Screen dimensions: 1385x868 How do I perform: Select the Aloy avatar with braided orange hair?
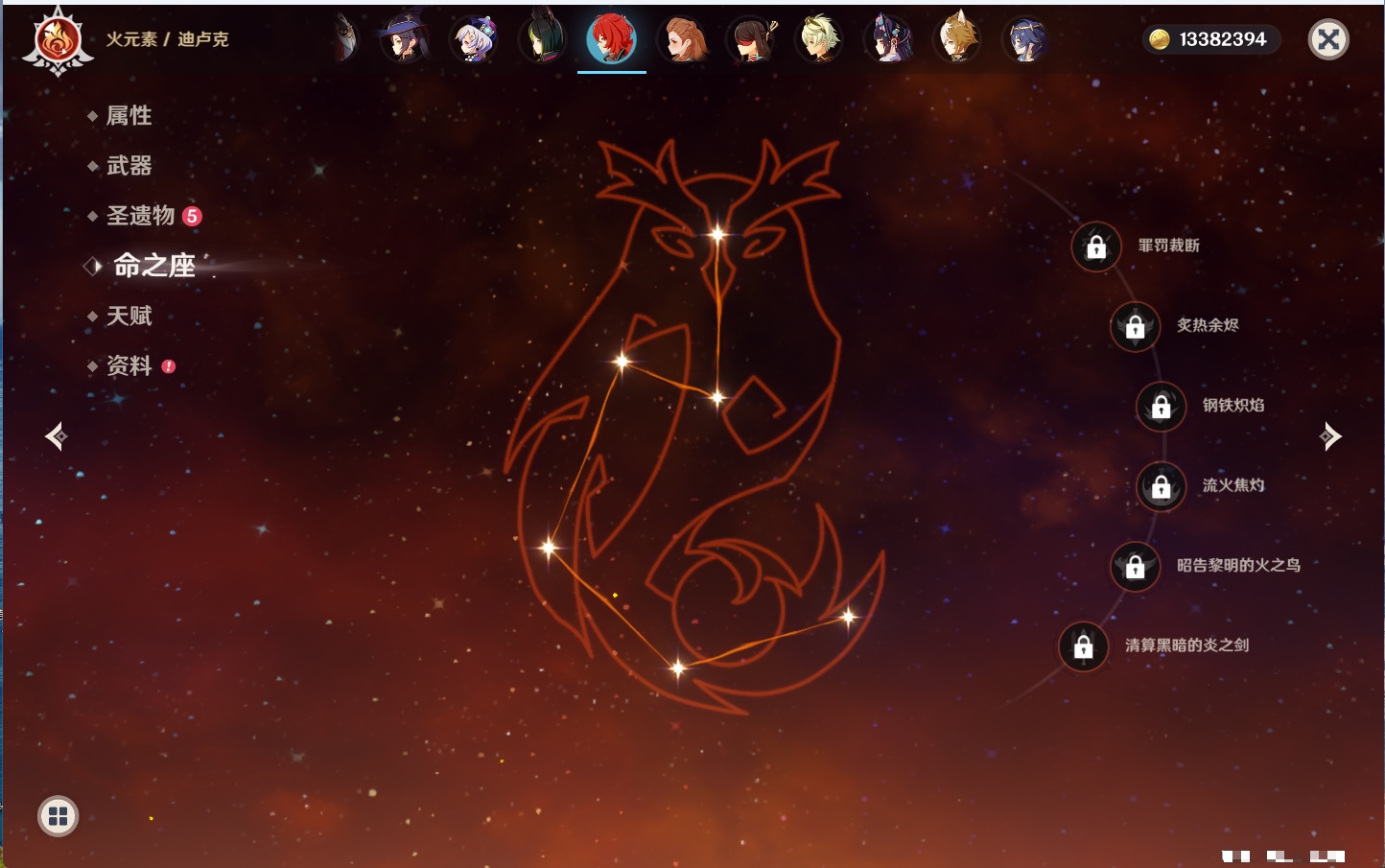[682, 40]
